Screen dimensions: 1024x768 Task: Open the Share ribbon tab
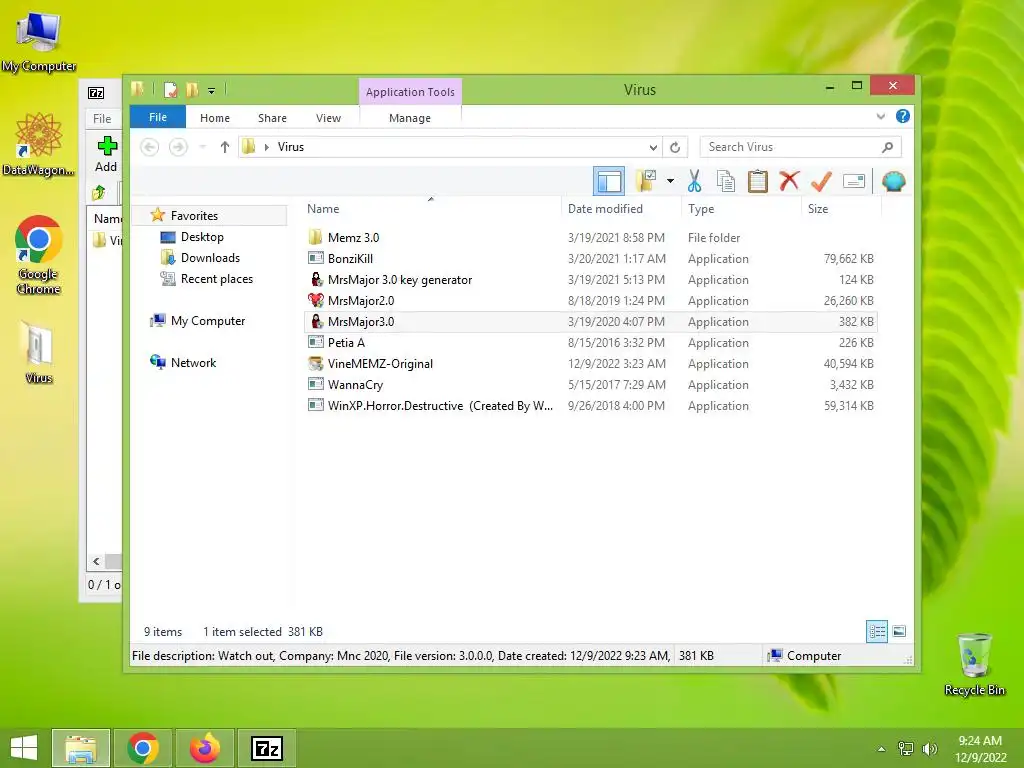(x=272, y=118)
